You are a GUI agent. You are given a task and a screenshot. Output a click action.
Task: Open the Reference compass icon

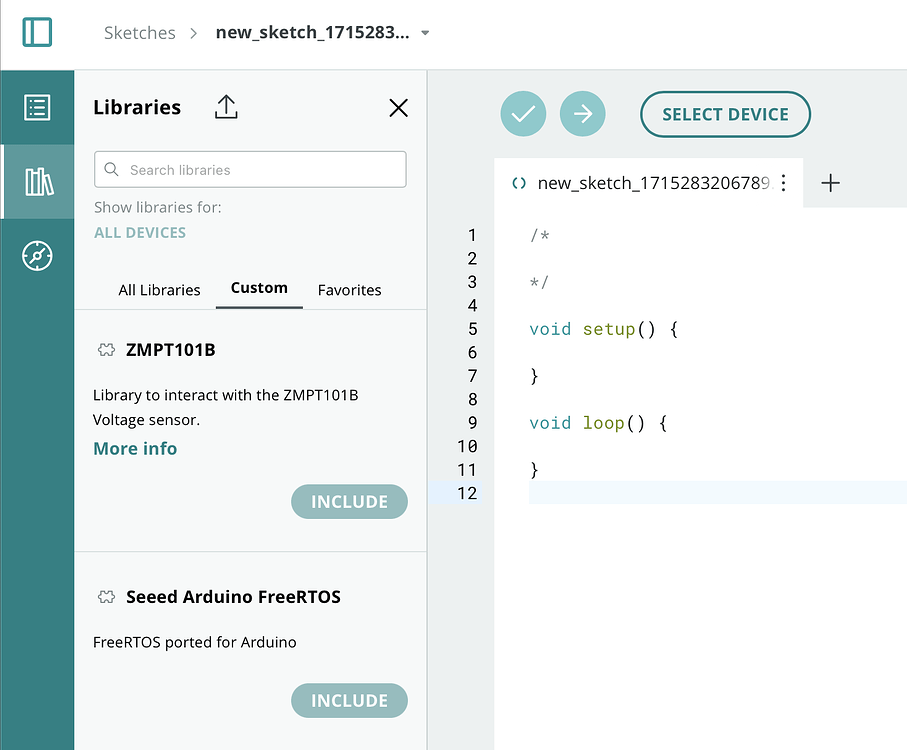(38, 256)
